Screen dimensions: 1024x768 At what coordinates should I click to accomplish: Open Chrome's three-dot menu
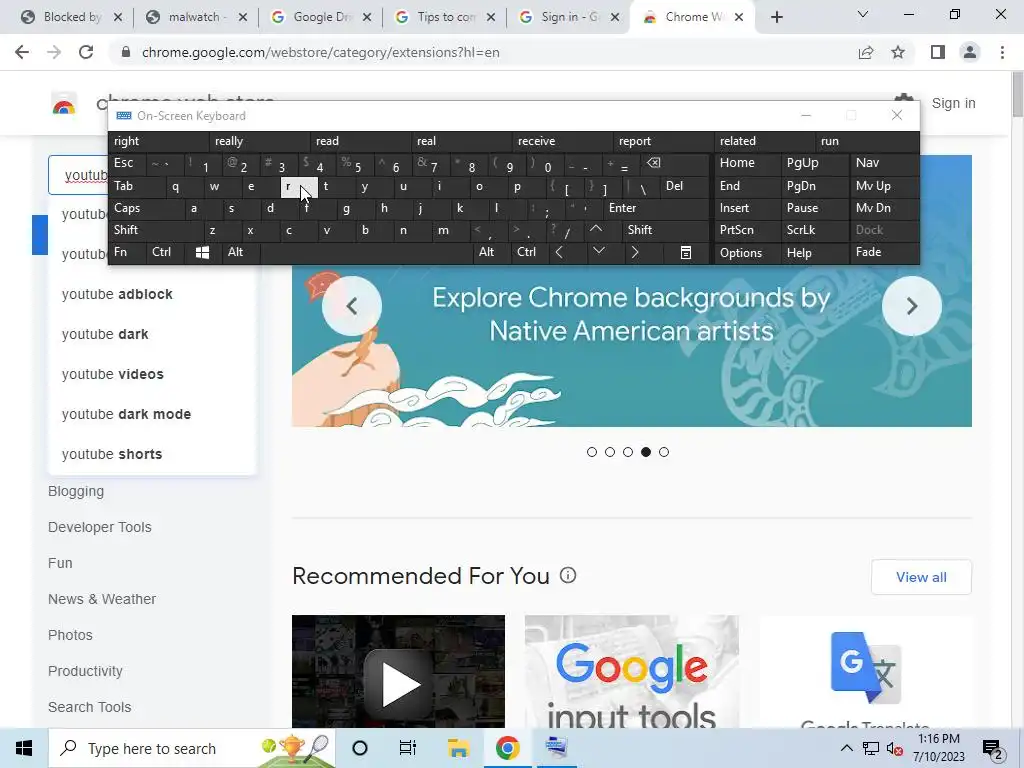(1002, 52)
